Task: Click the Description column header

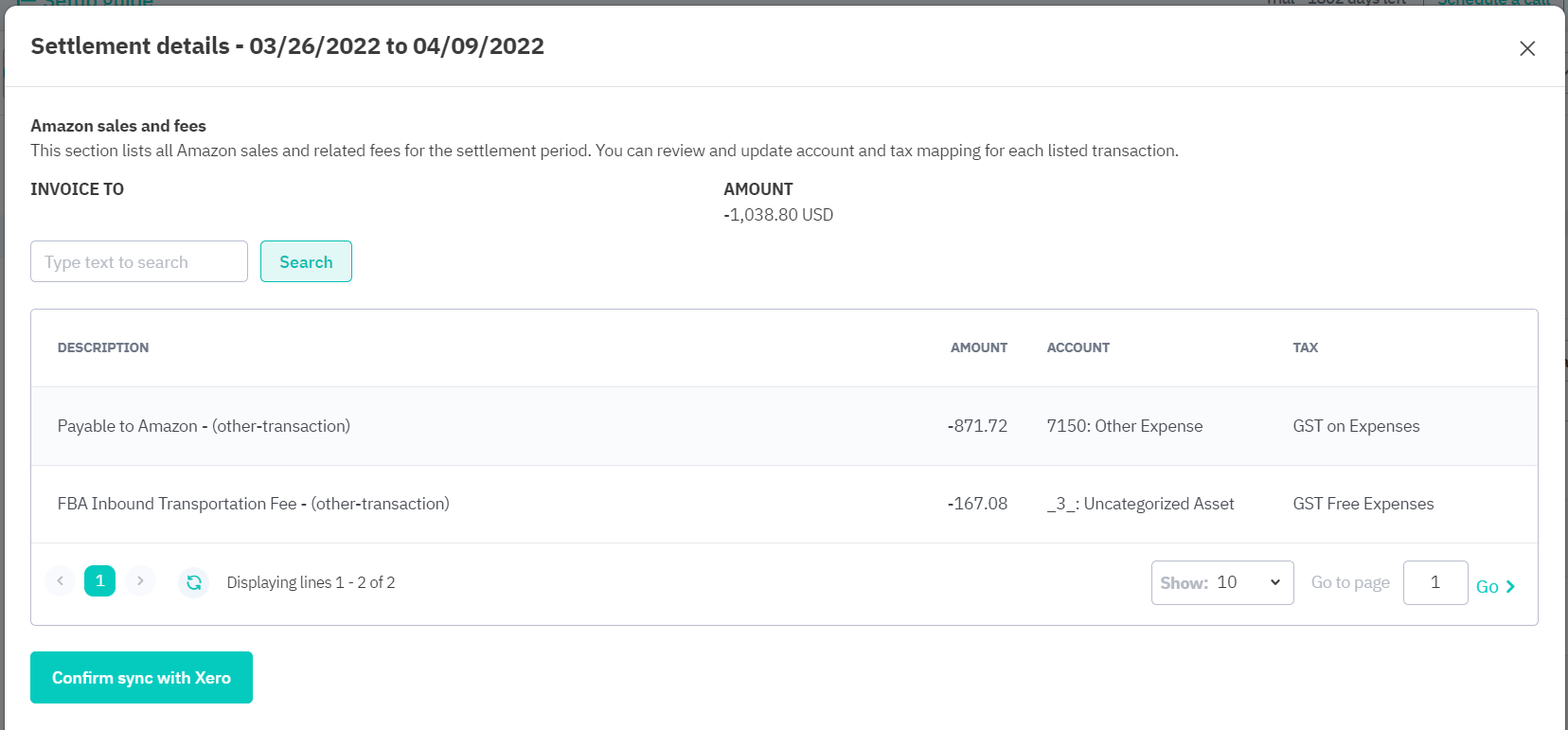Action: (x=103, y=347)
